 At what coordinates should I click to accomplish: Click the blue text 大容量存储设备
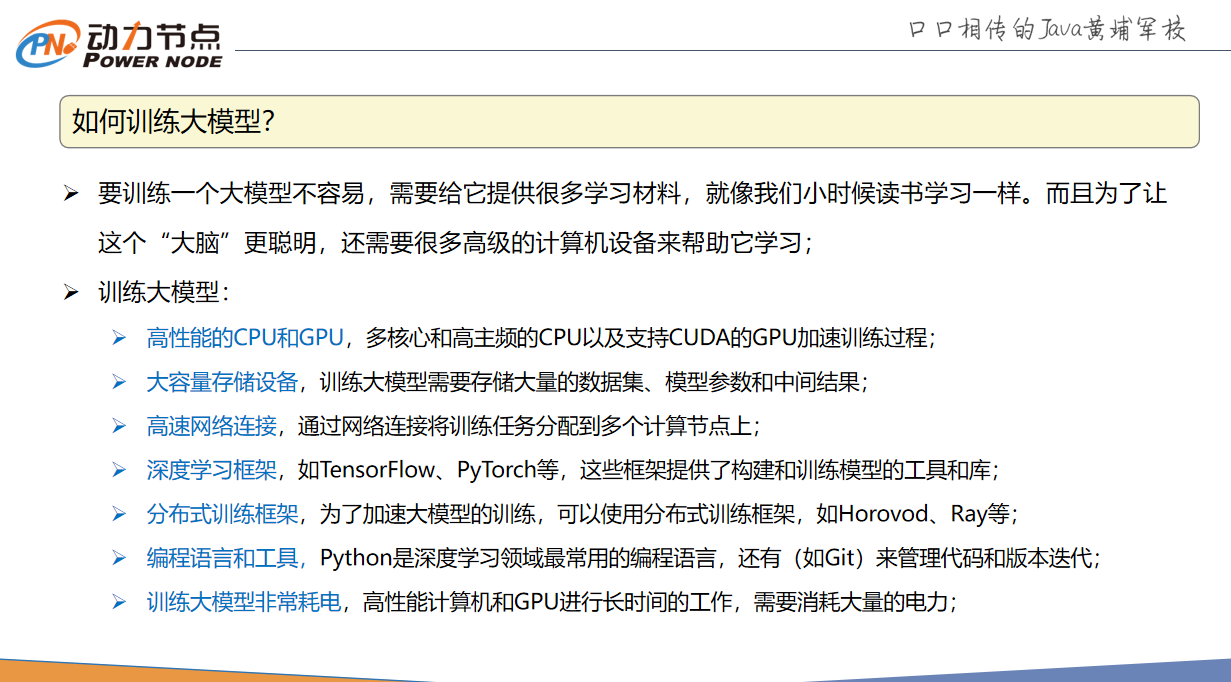(222, 381)
